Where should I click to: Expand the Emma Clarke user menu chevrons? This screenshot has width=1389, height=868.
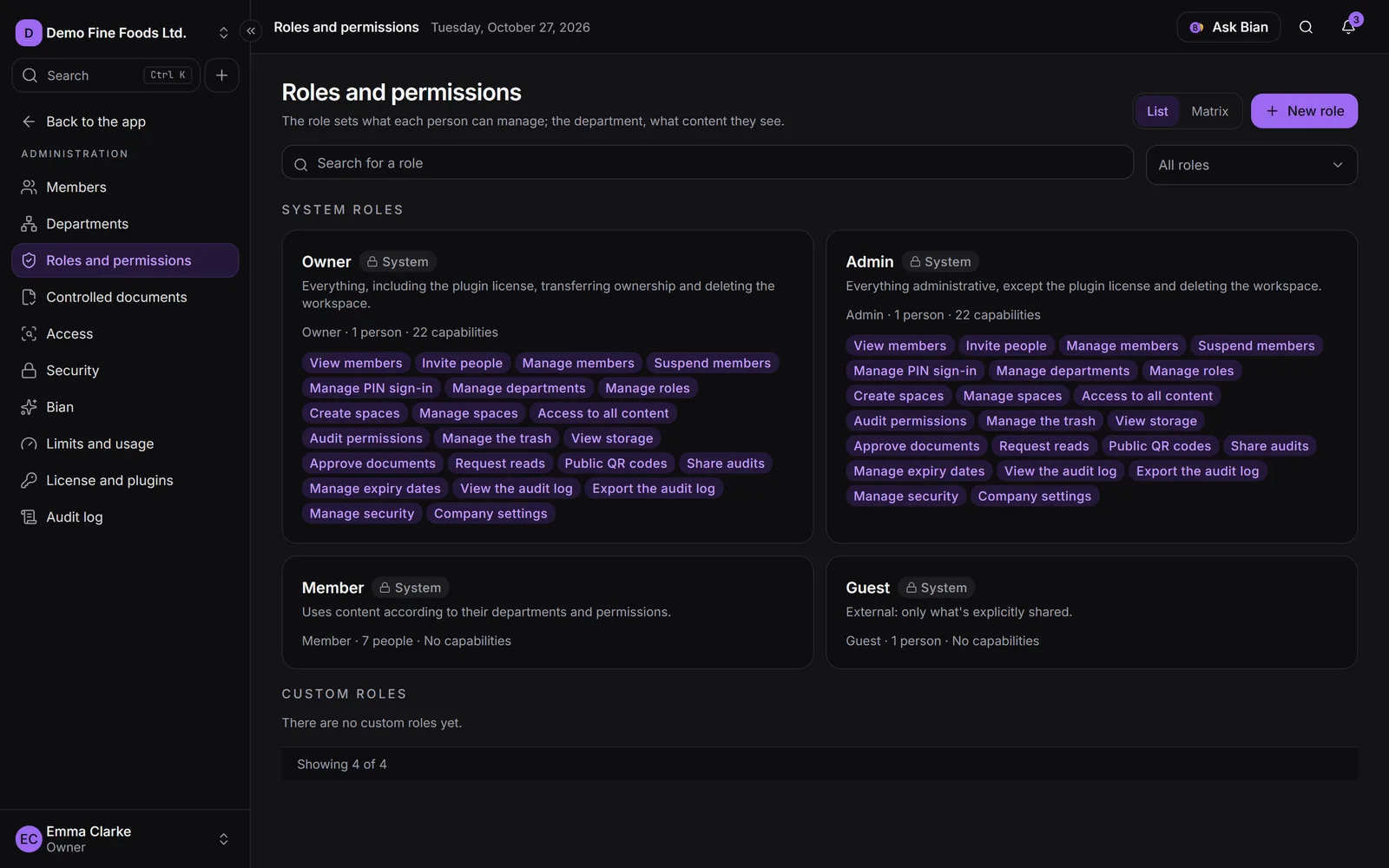pyautogui.click(x=223, y=839)
